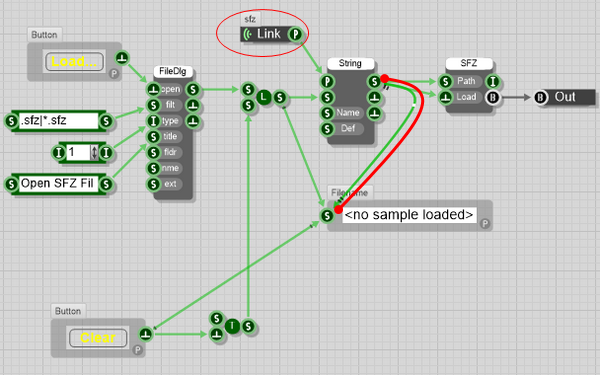Click the <no sample loaded> filename field

[x=409, y=215]
